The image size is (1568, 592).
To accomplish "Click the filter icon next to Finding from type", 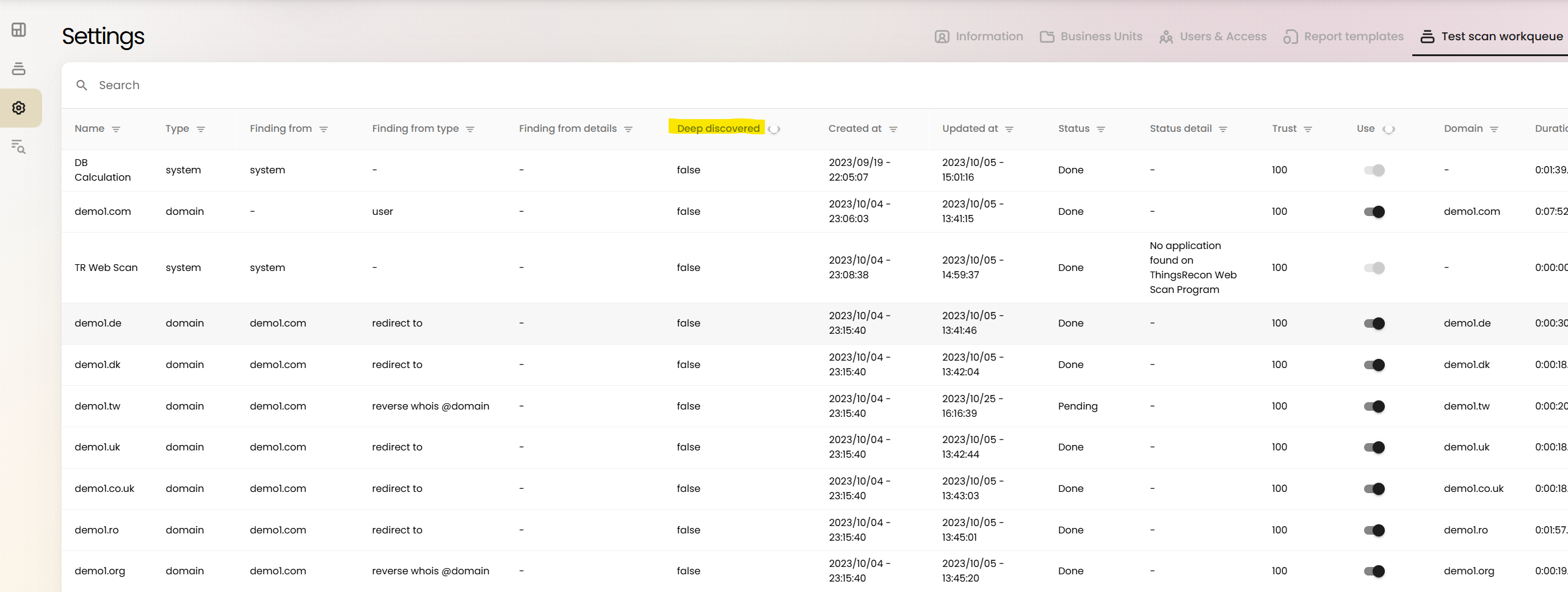I will [470, 129].
